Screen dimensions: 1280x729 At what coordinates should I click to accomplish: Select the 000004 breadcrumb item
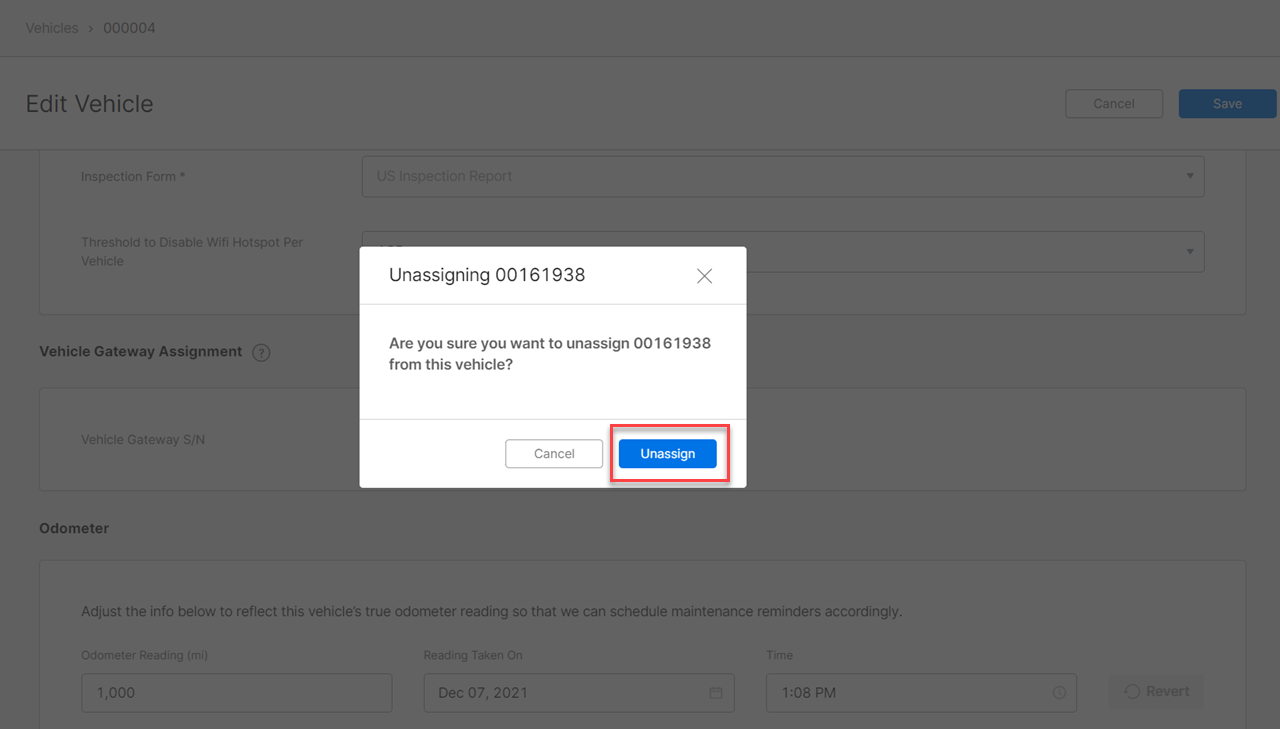[129, 28]
